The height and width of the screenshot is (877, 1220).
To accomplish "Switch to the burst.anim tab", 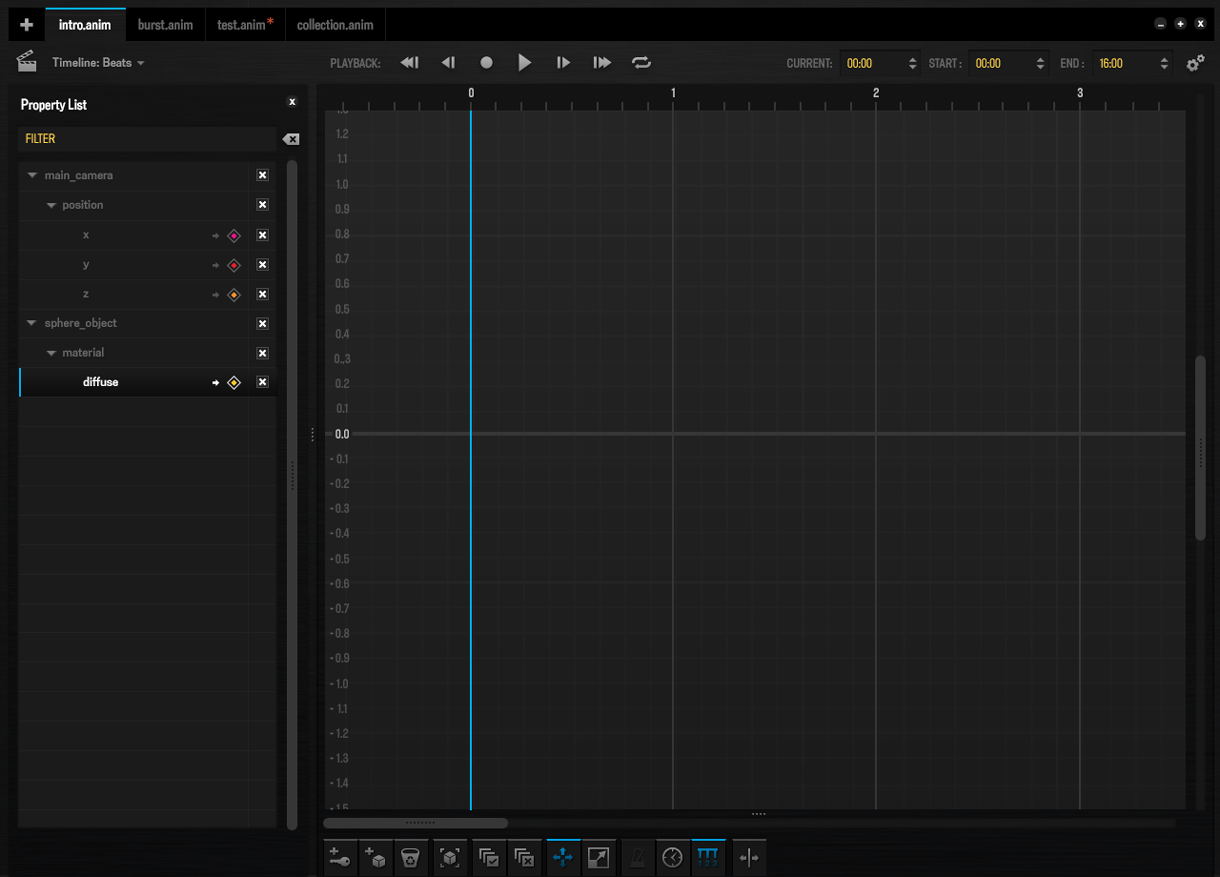I will pyautogui.click(x=165, y=25).
